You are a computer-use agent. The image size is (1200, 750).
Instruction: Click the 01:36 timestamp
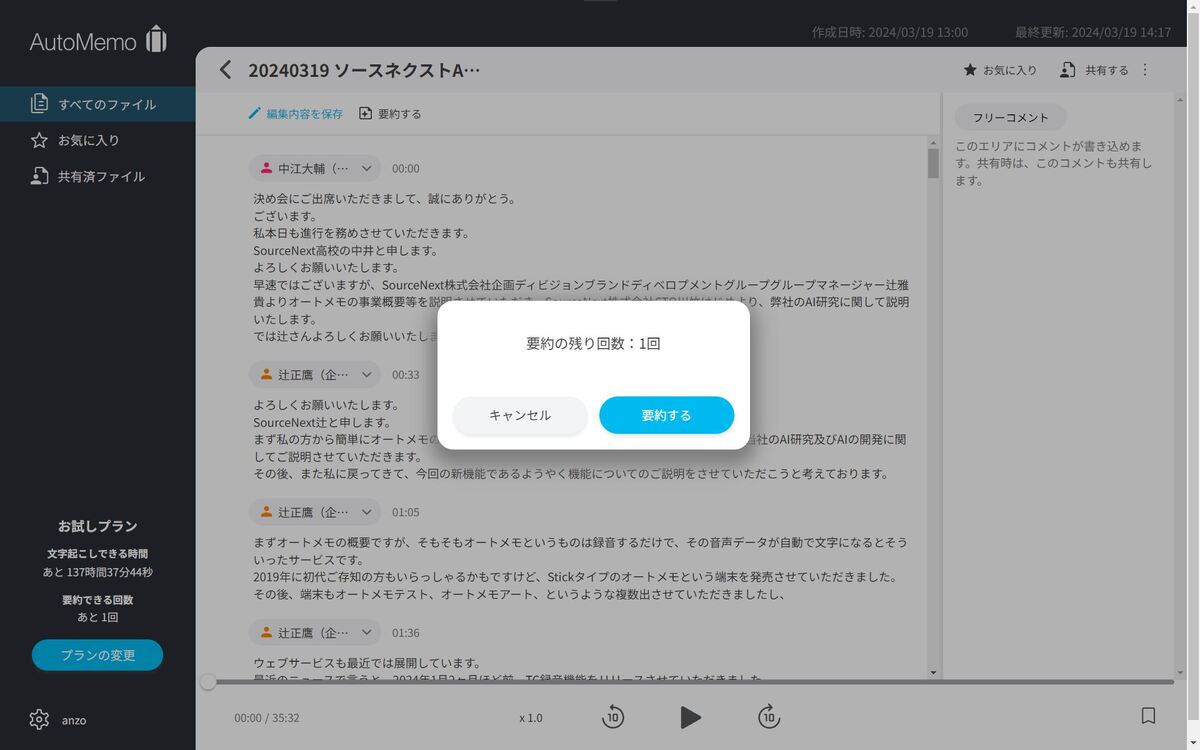coord(405,633)
